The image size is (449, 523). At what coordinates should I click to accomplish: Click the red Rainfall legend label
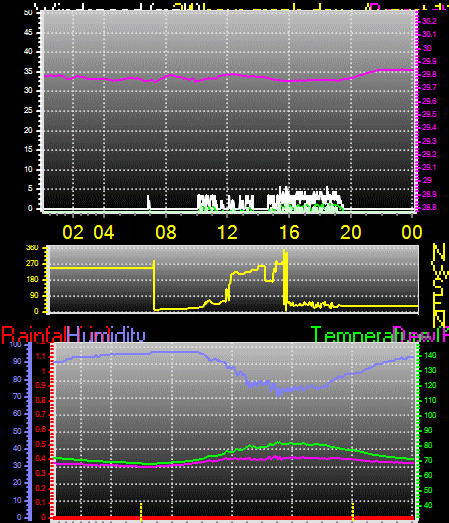point(34,335)
